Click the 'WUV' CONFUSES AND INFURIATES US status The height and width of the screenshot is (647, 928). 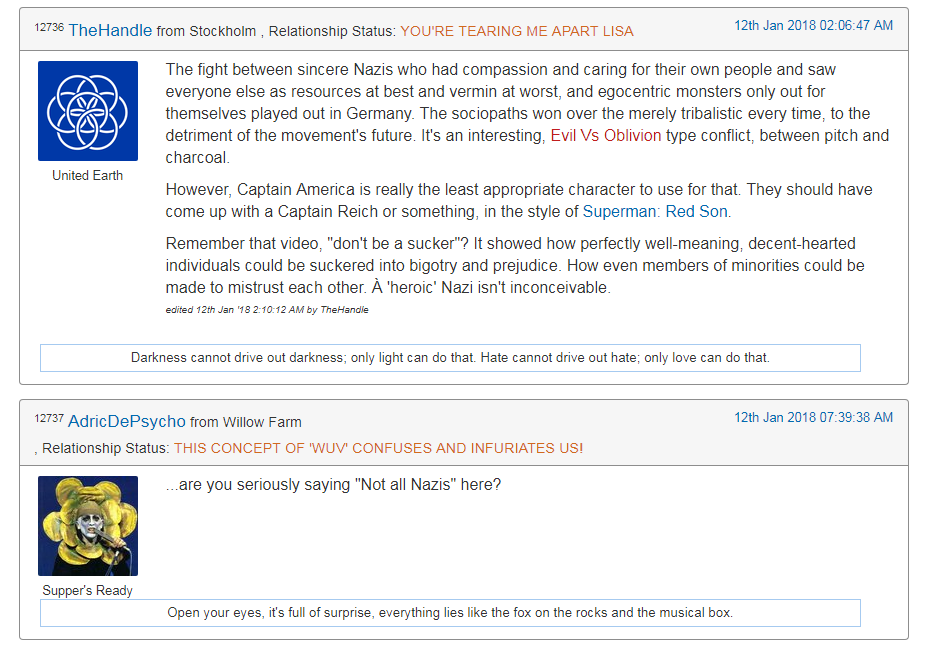378,448
